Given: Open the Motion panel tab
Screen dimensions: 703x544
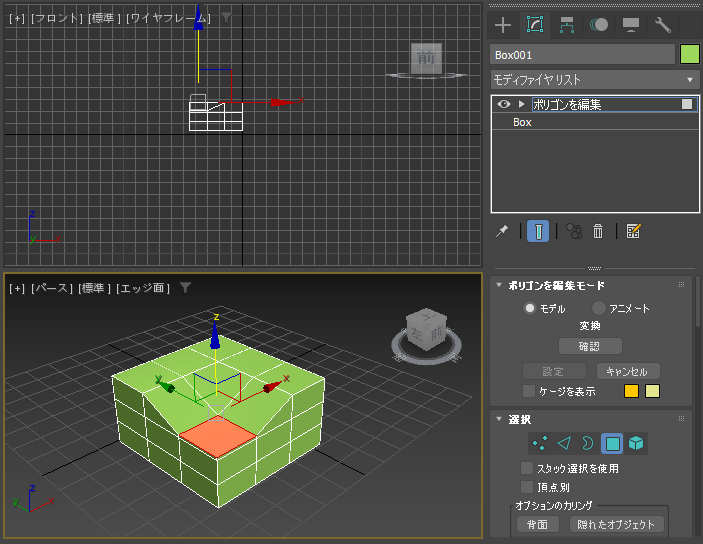Looking at the screenshot, I should (x=599, y=25).
